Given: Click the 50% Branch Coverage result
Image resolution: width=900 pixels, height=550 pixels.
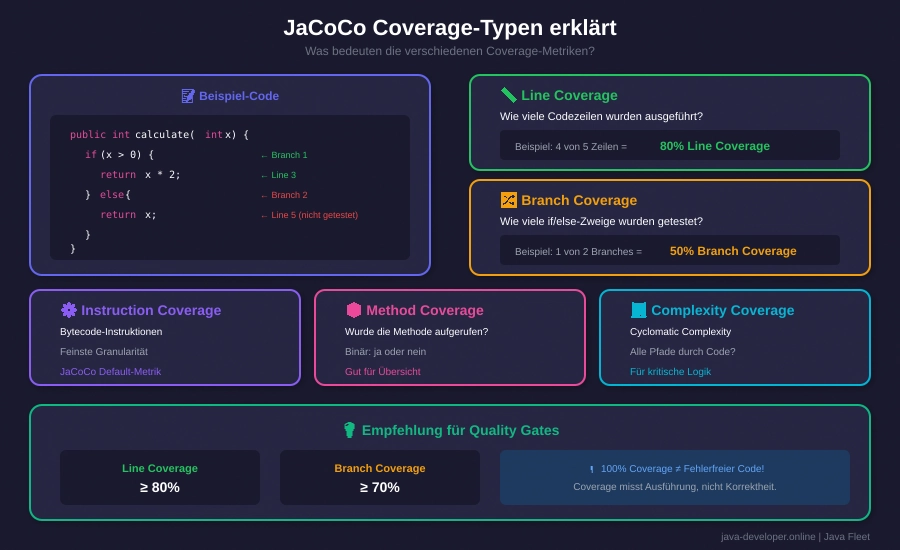Looking at the screenshot, I should [733, 251].
